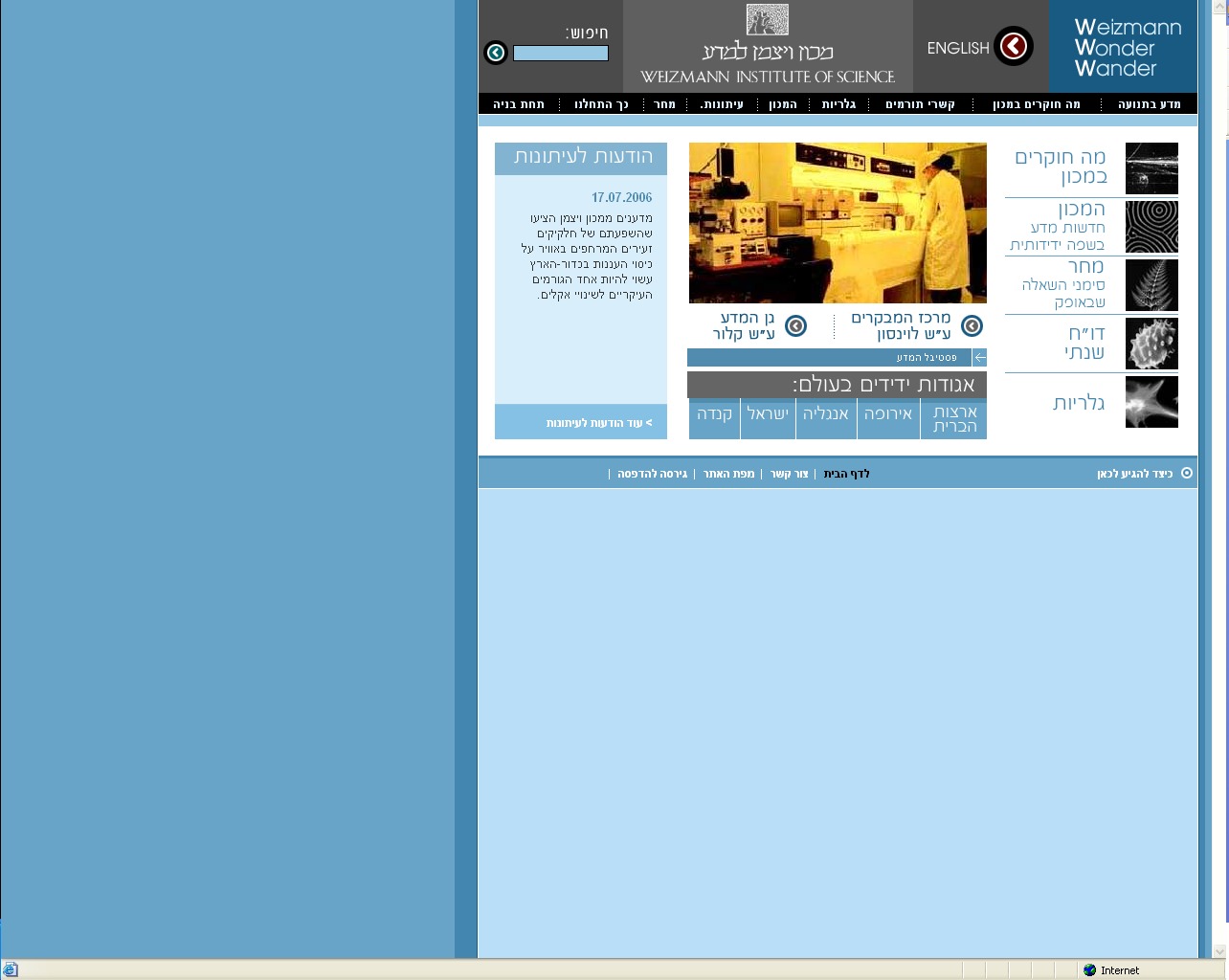The width and height of the screenshot is (1229, 980).
Task: Click arrow icon next to מרכז המבקרים
Action: point(972,326)
